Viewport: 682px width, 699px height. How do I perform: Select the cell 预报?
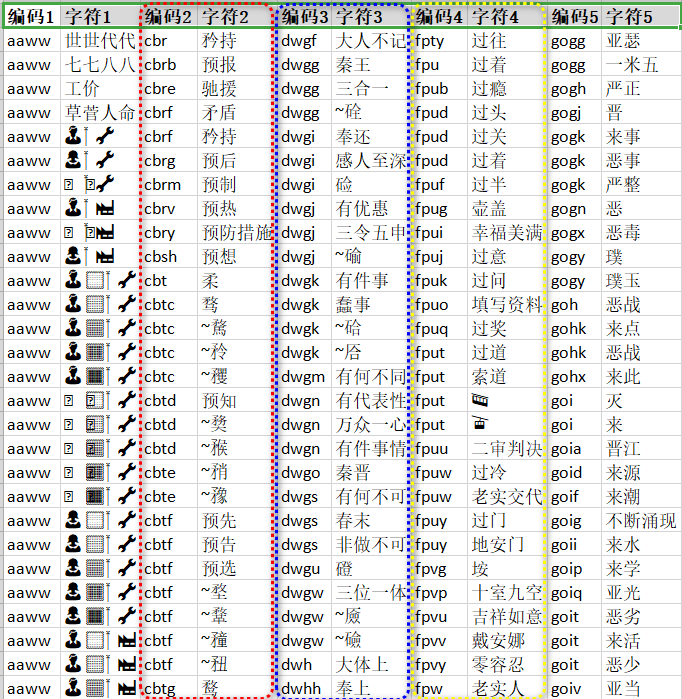pyautogui.click(x=235, y=65)
